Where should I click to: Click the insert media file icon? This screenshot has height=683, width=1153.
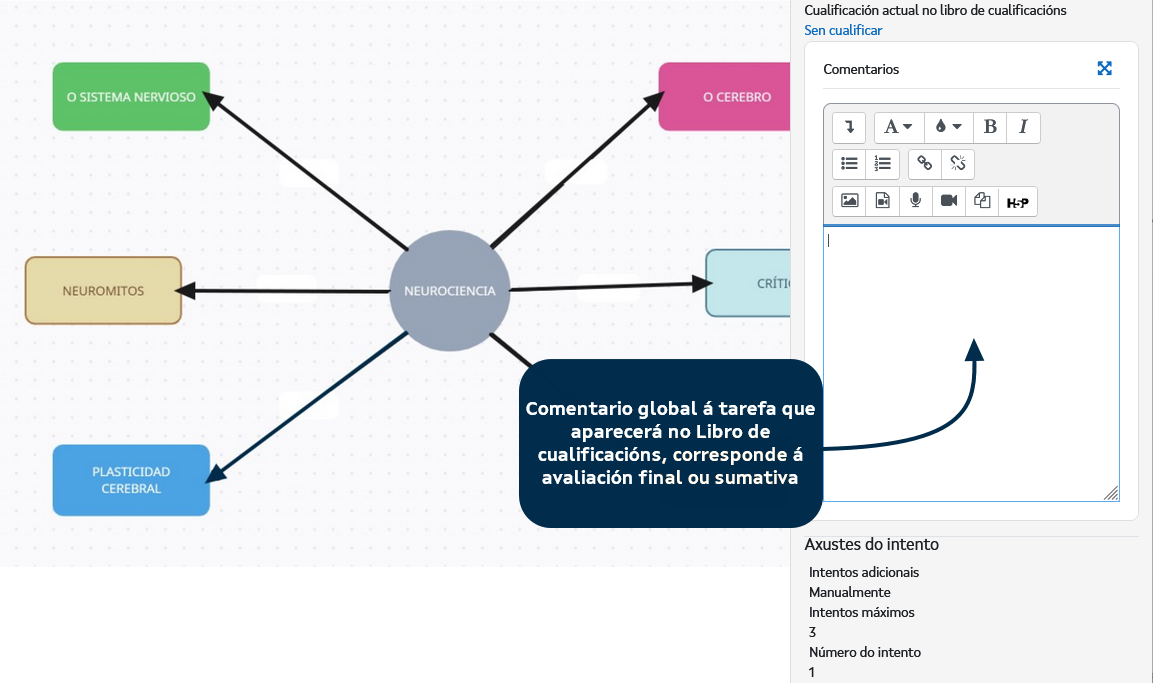882,201
